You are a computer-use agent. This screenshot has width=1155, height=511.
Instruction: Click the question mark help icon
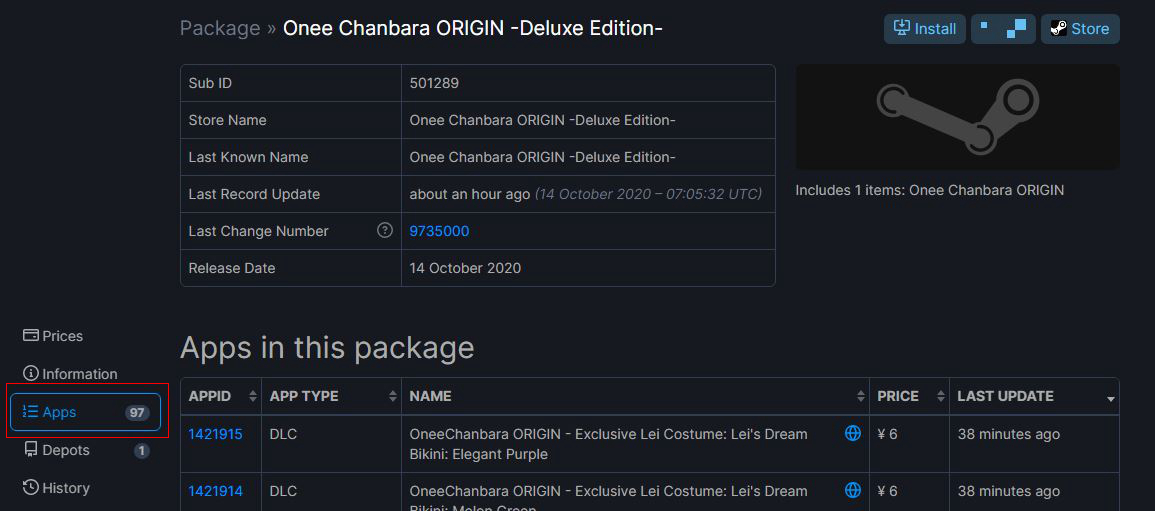385,231
